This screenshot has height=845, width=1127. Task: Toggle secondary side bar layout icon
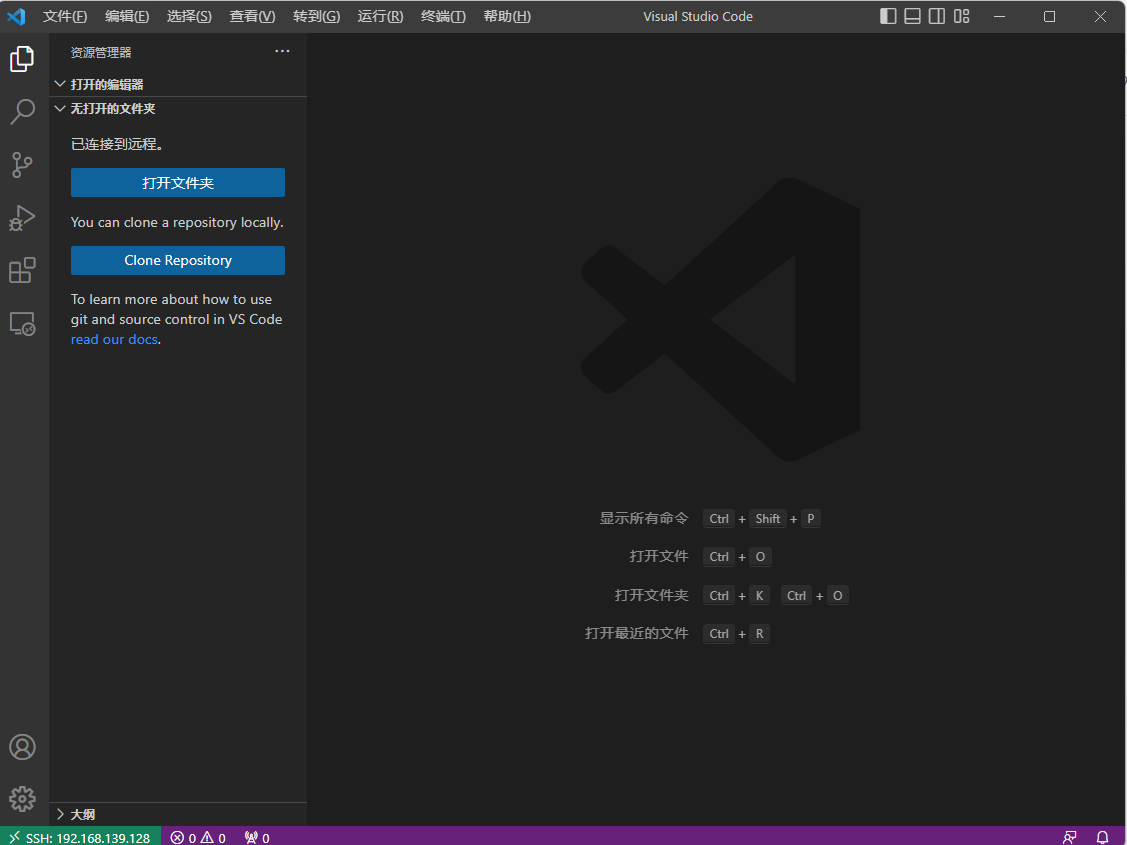point(937,16)
